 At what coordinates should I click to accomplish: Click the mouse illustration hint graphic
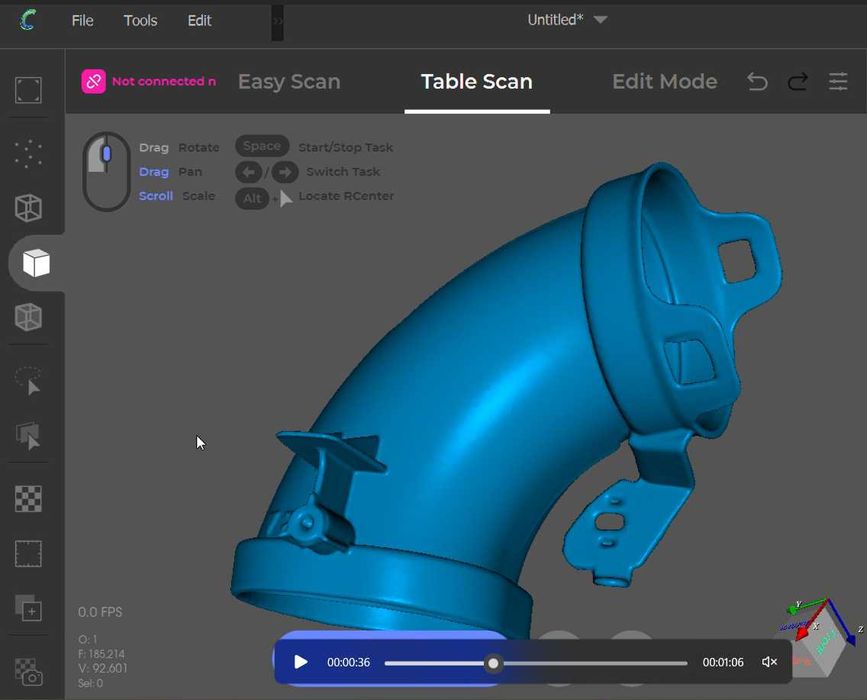(x=106, y=171)
